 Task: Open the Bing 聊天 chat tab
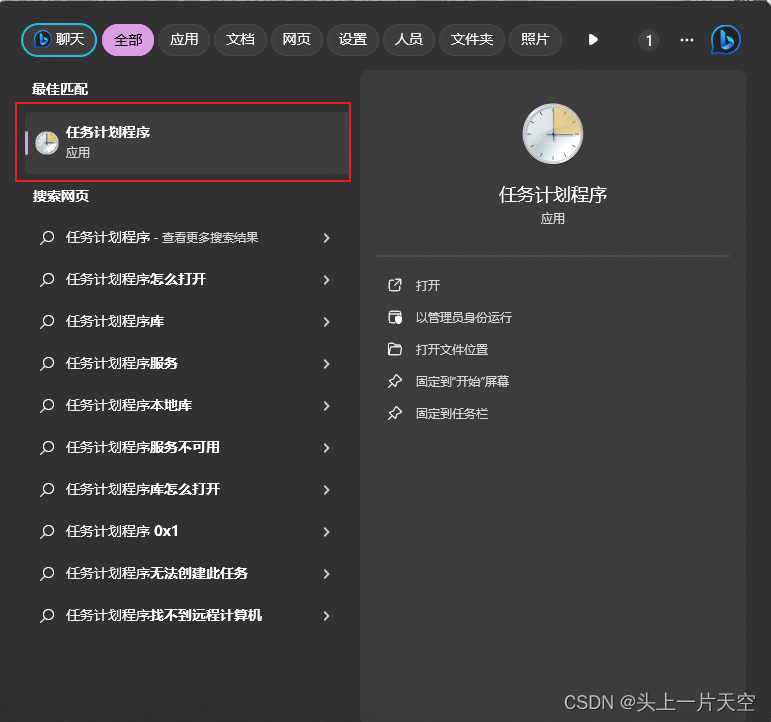[59, 39]
